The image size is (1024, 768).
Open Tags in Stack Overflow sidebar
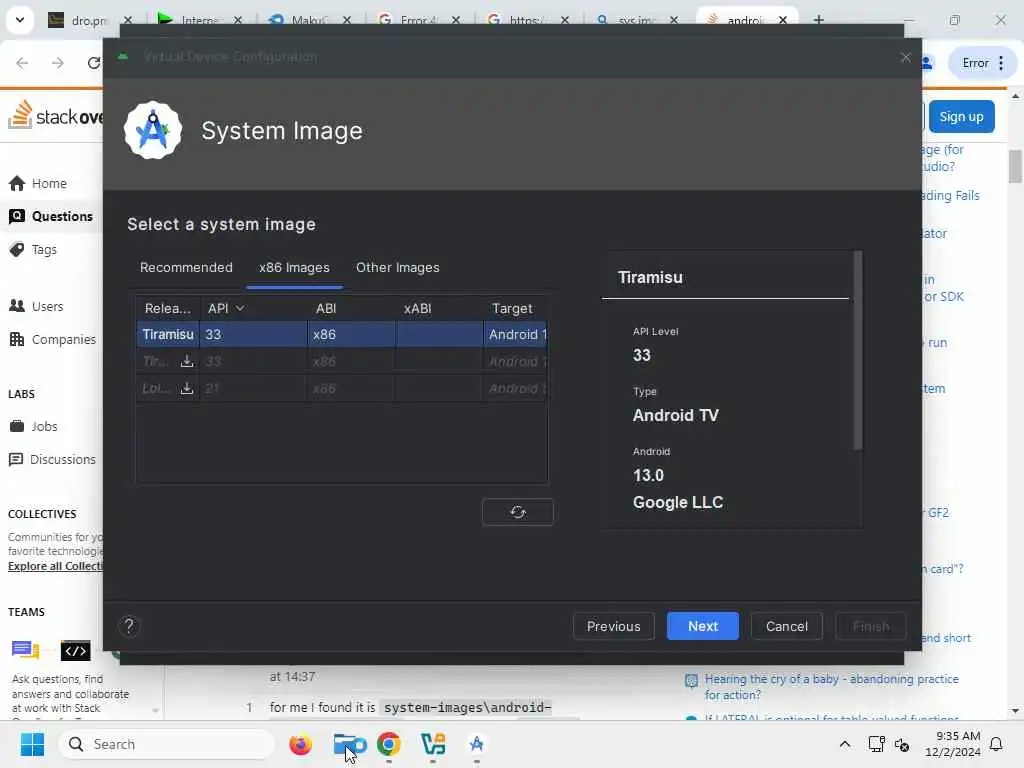(33, 249)
